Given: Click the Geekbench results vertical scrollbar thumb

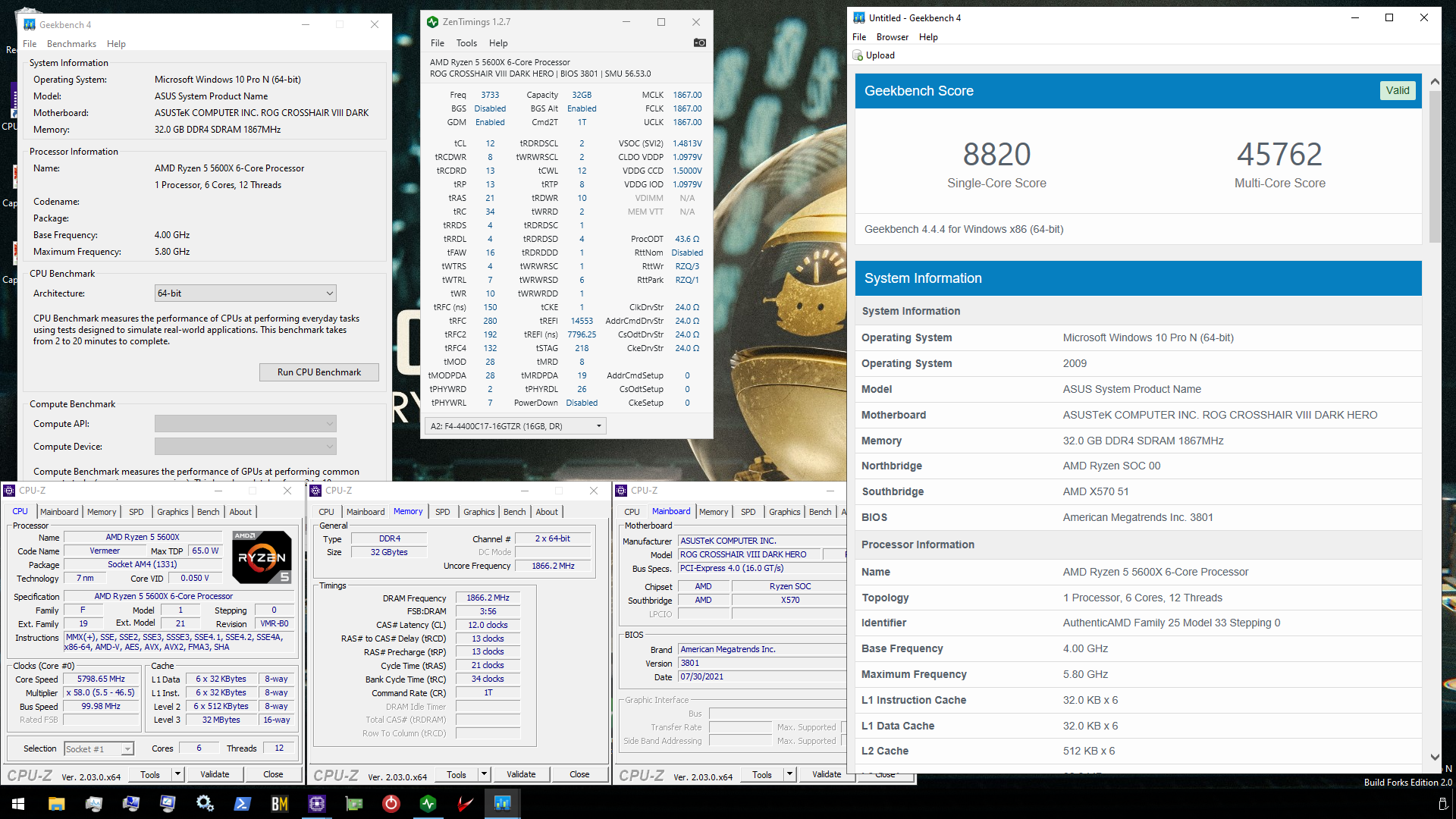Looking at the screenshot, I should pos(1435,167).
